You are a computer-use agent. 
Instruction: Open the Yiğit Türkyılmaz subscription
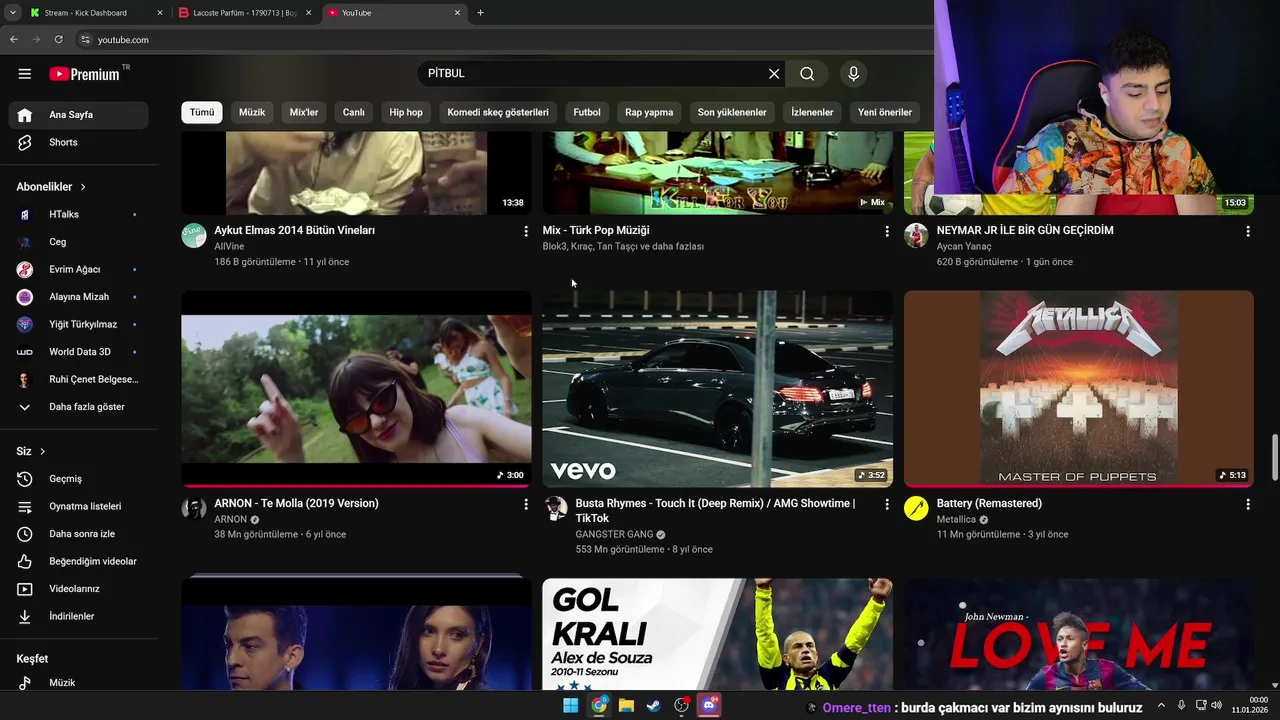pos(78,324)
